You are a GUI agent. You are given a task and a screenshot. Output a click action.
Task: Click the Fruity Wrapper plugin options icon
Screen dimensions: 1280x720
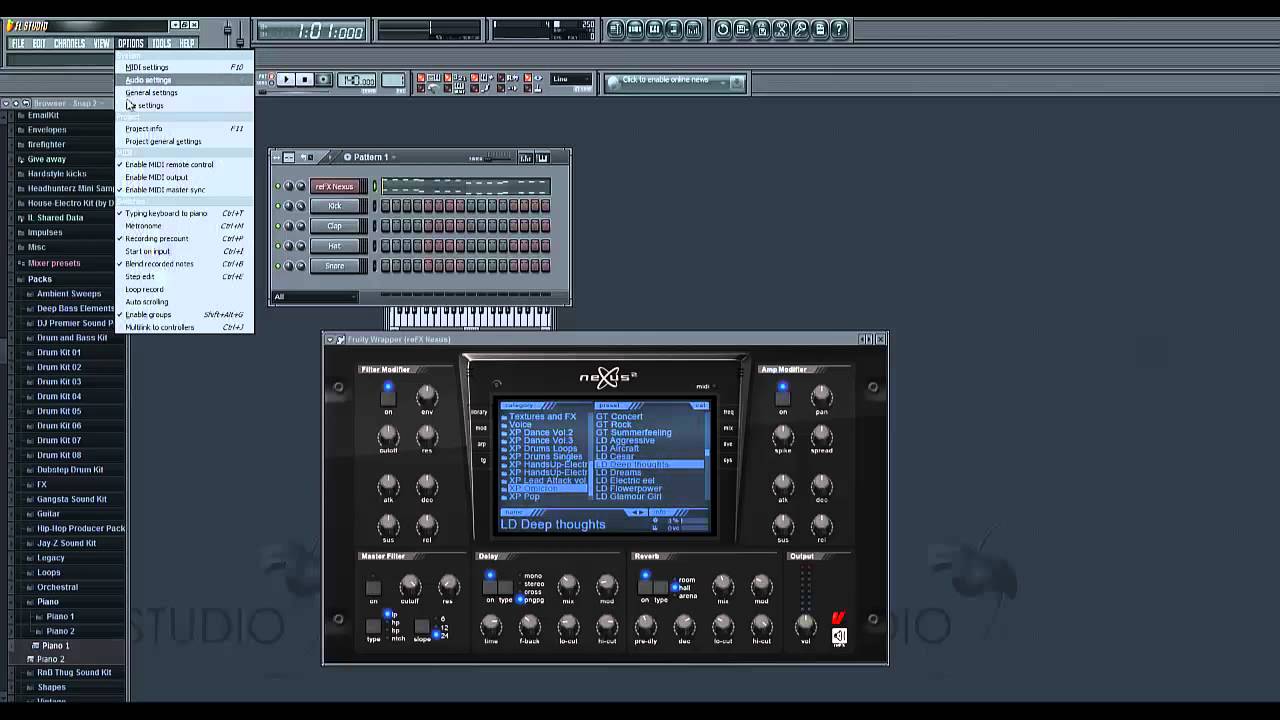pos(340,340)
